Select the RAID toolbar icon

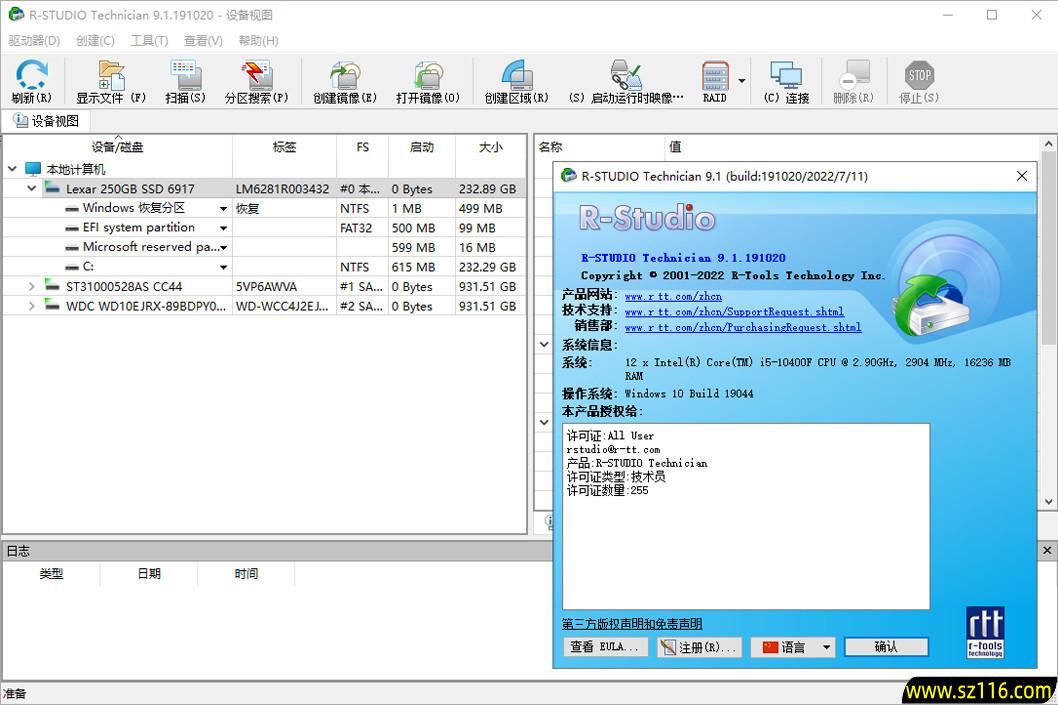click(x=715, y=80)
